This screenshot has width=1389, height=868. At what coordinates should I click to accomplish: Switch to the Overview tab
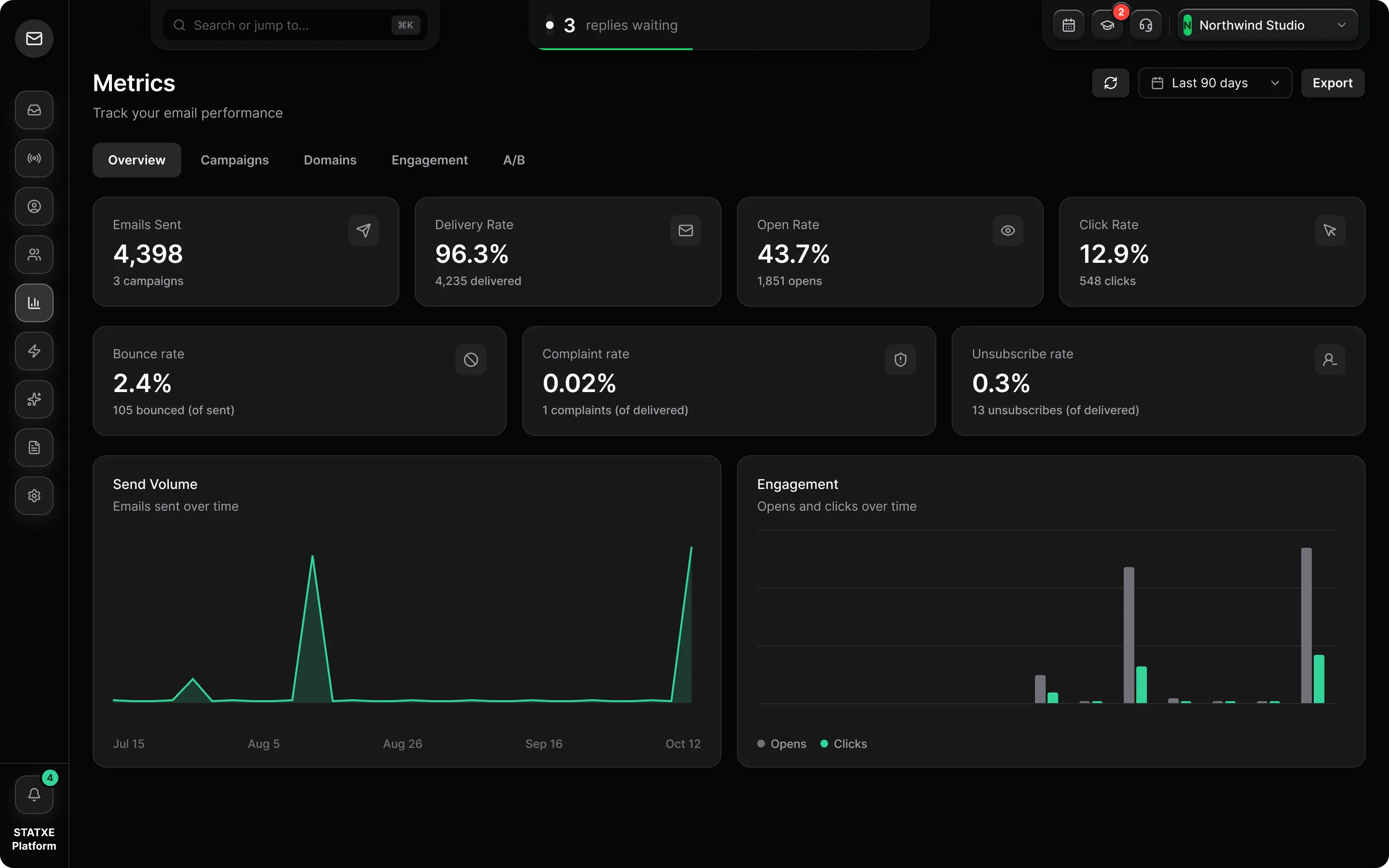click(136, 160)
